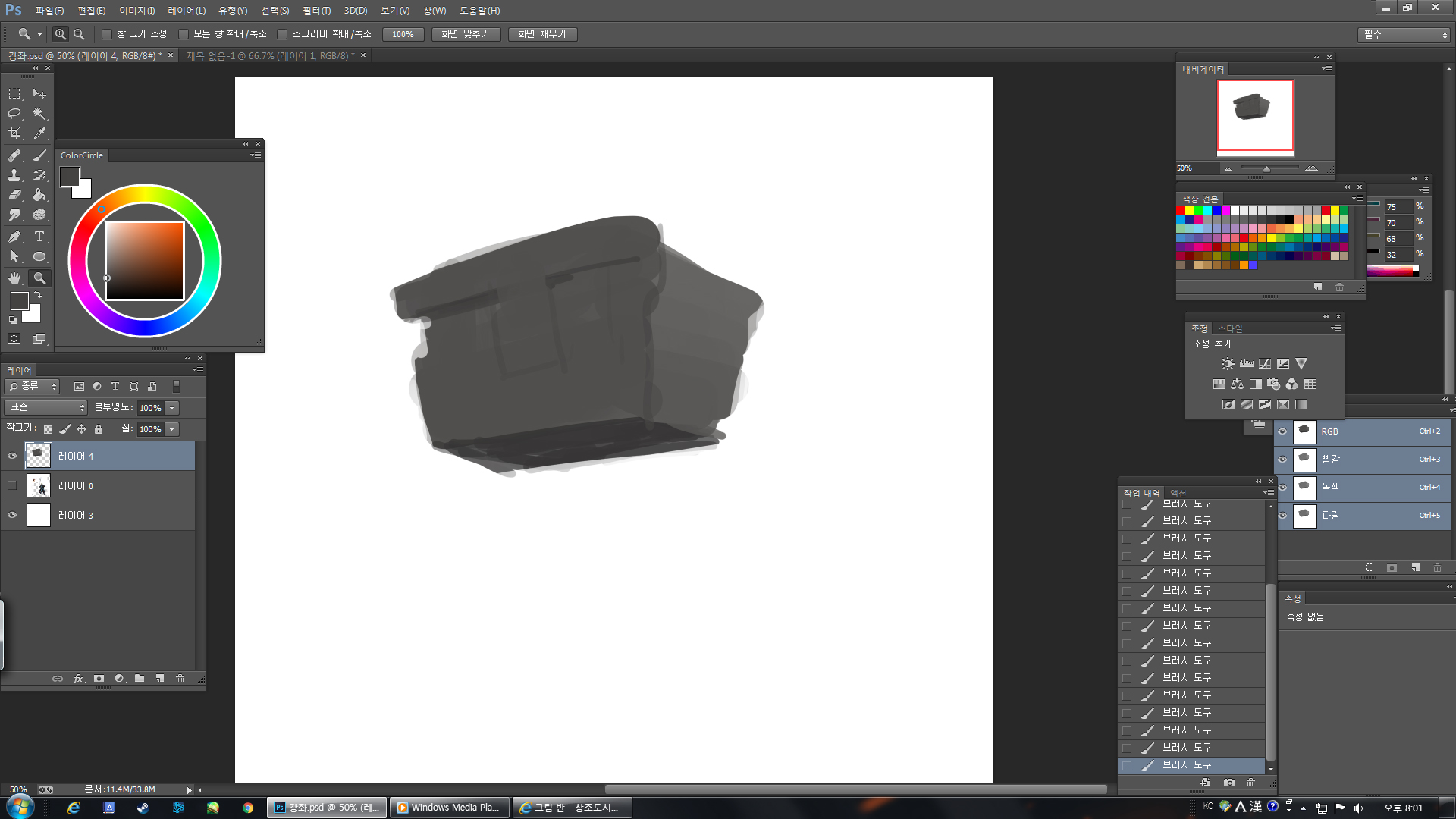Switch to 스타일 panel tab
This screenshot has width=1456, height=819.
pyautogui.click(x=1229, y=329)
